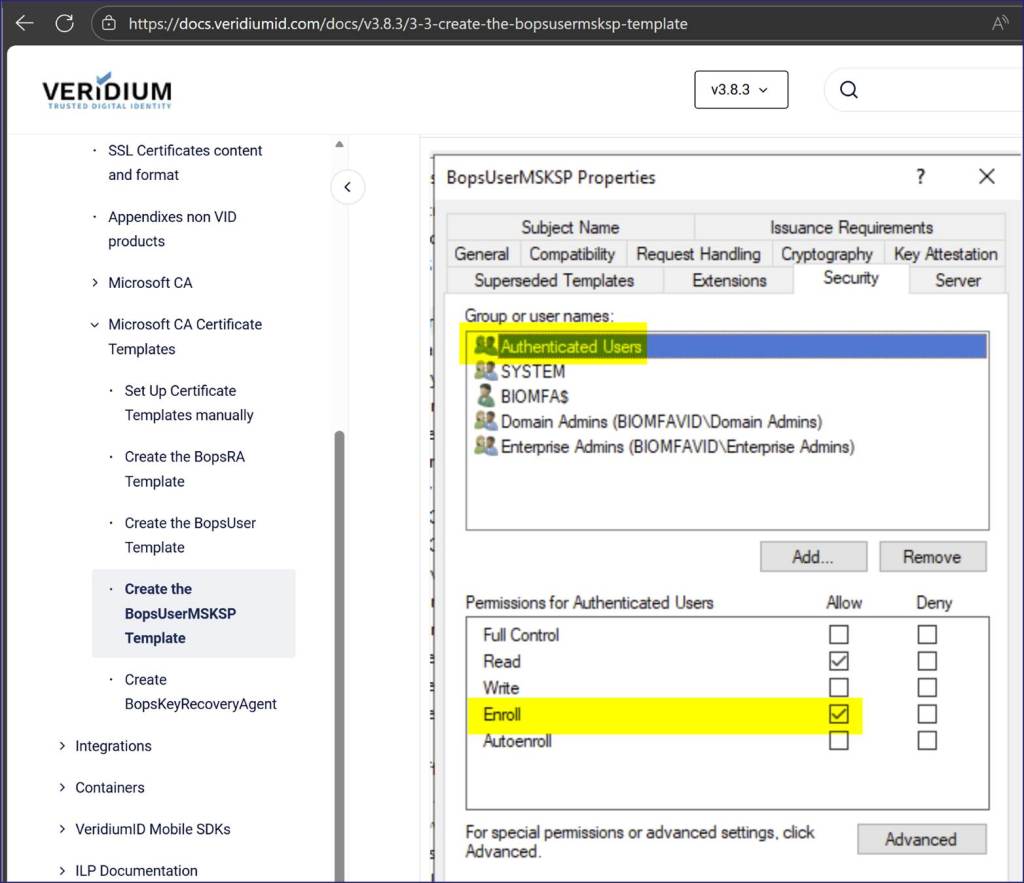Select Domain Admins in group list
Image resolution: width=1024 pixels, height=883 pixels.
pos(661,421)
